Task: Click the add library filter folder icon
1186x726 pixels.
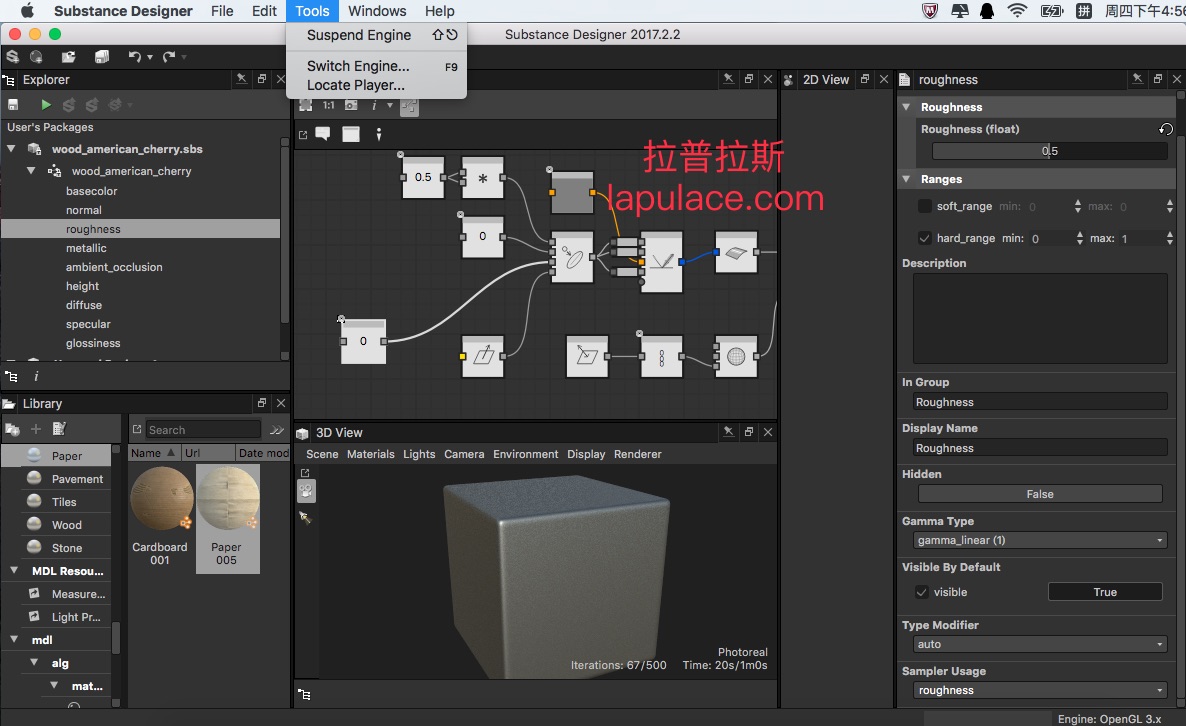Action: [12, 430]
